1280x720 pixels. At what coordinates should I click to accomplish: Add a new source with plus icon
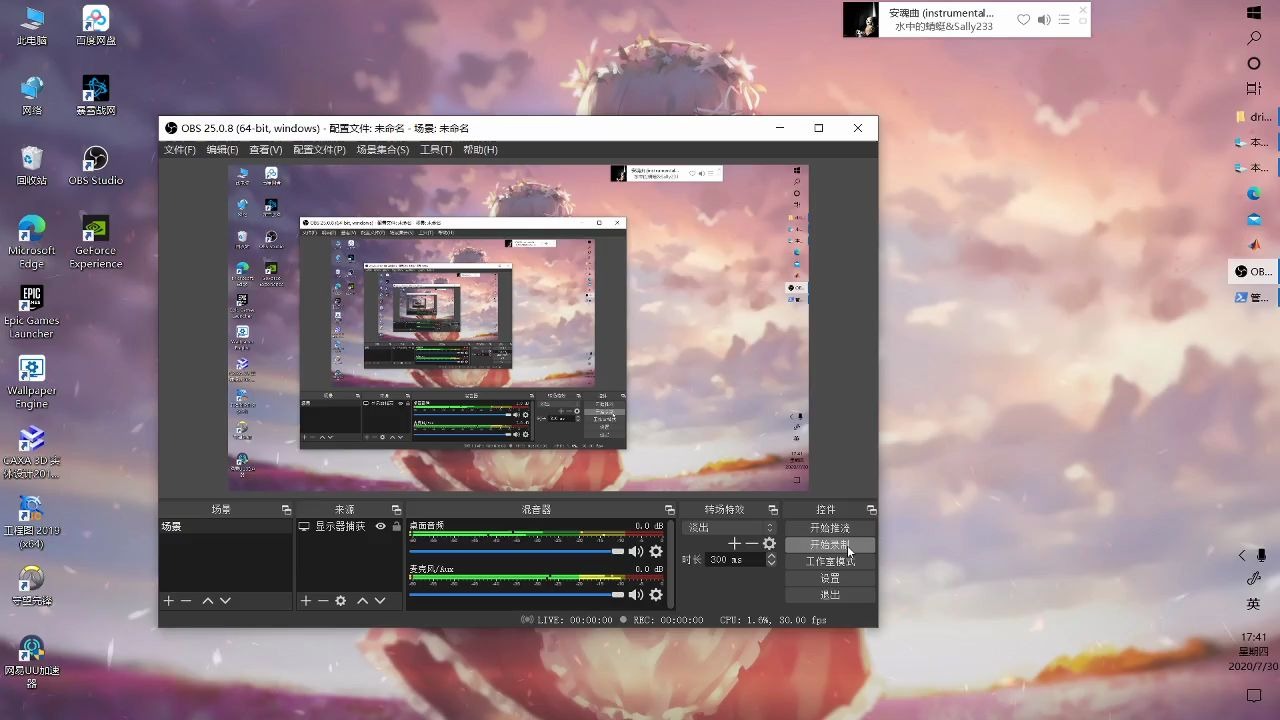[x=306, y=601]
